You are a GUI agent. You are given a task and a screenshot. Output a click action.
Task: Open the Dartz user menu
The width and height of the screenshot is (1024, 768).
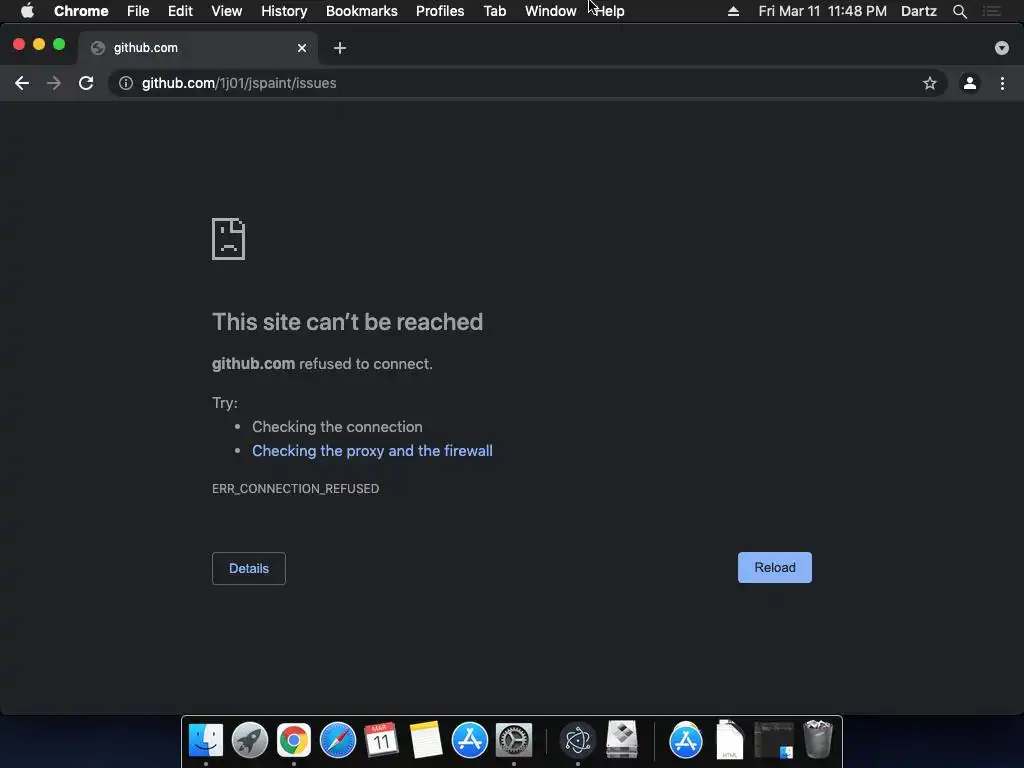(x=918, y=11)
